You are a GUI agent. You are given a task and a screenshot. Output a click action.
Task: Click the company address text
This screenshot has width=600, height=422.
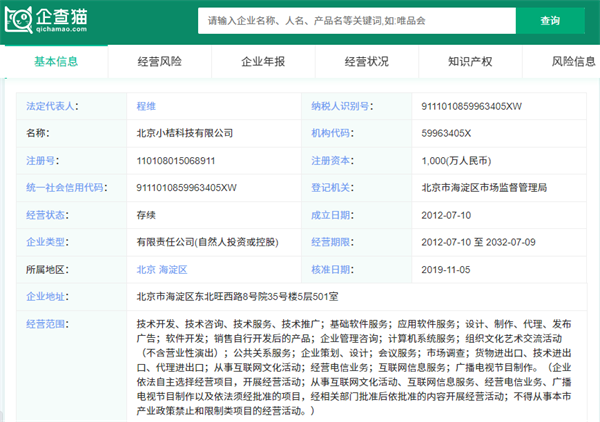243,297
